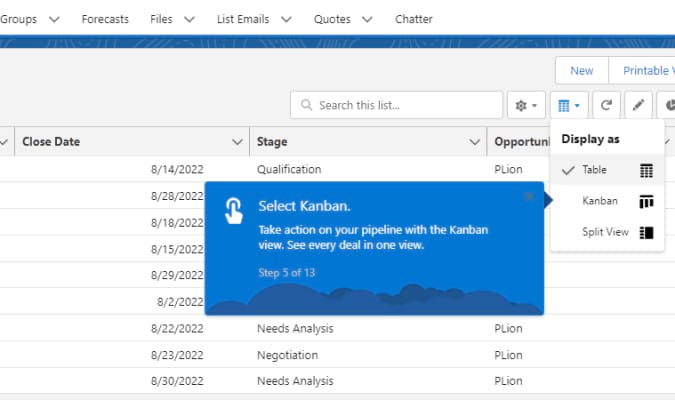Open the List Emails tab
Viewport: 675px width, 400px height.
click(243, 19)
